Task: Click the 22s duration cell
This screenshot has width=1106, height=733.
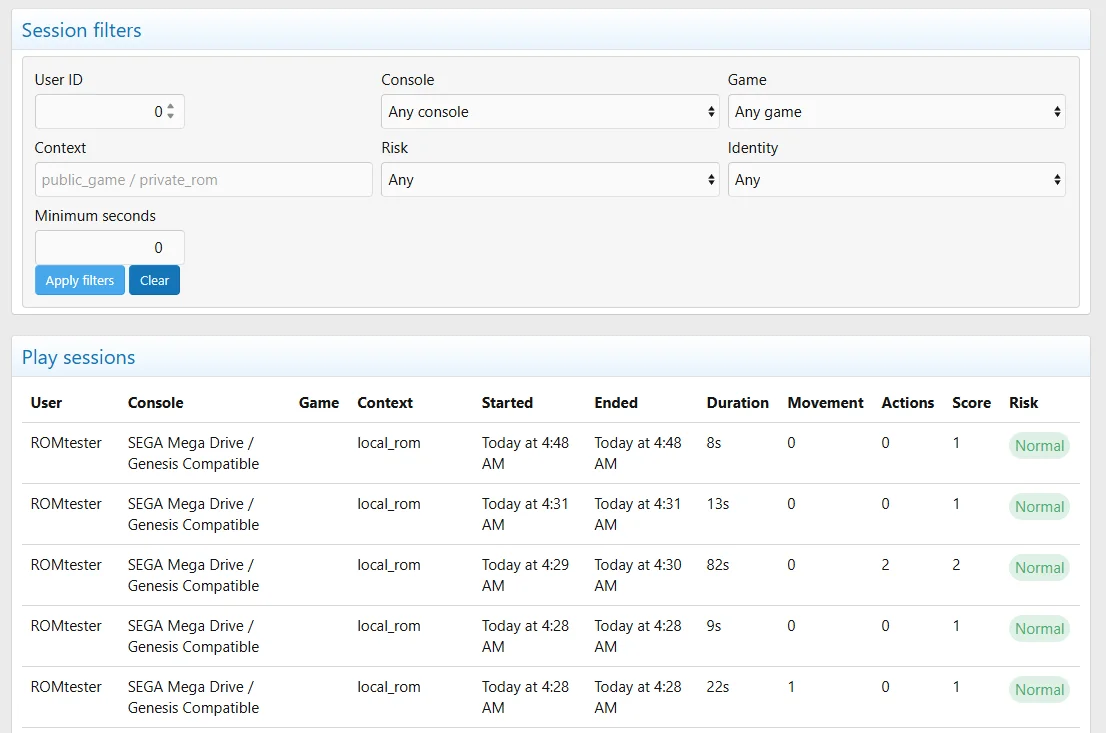Action: pos(718,687)
